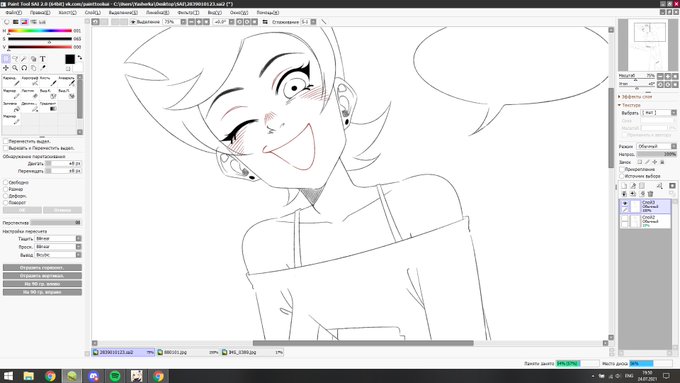The image size is (680, 383).
Task: Choose the Акварель watercolor brush
Action: point(66,81)
